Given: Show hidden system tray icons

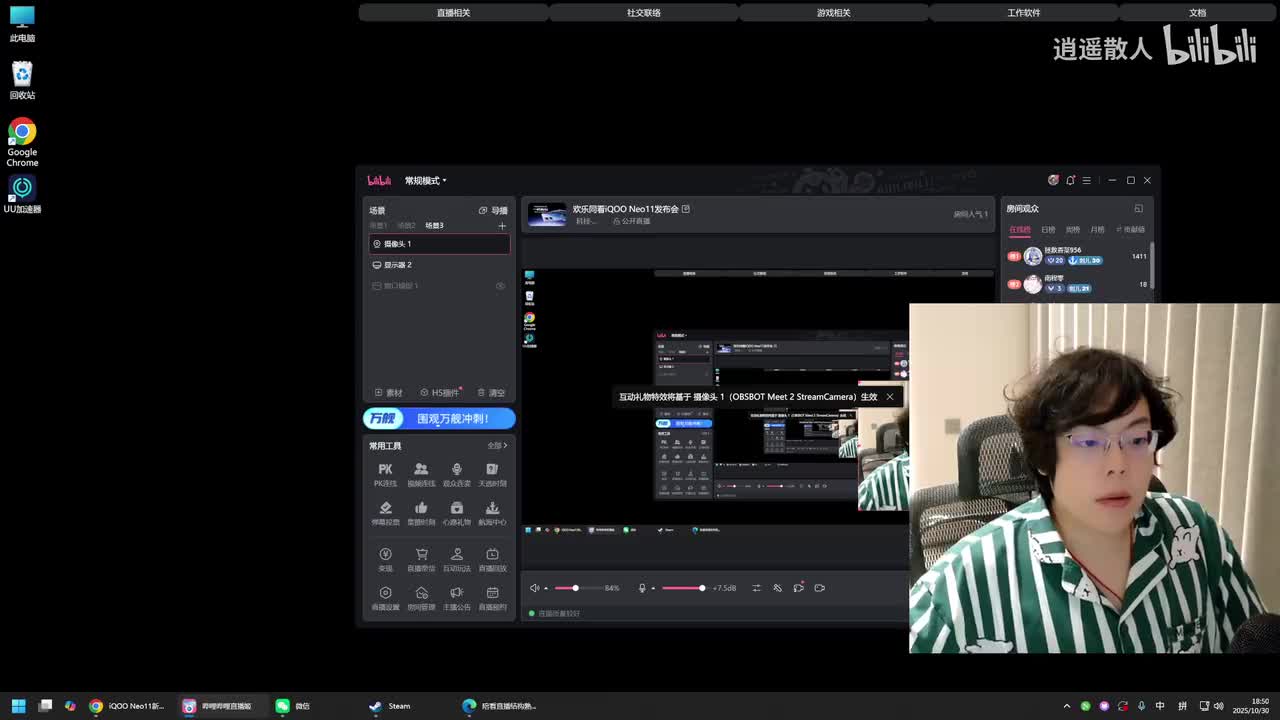Looking at the screenshot, I should (x=1066, y=706).
